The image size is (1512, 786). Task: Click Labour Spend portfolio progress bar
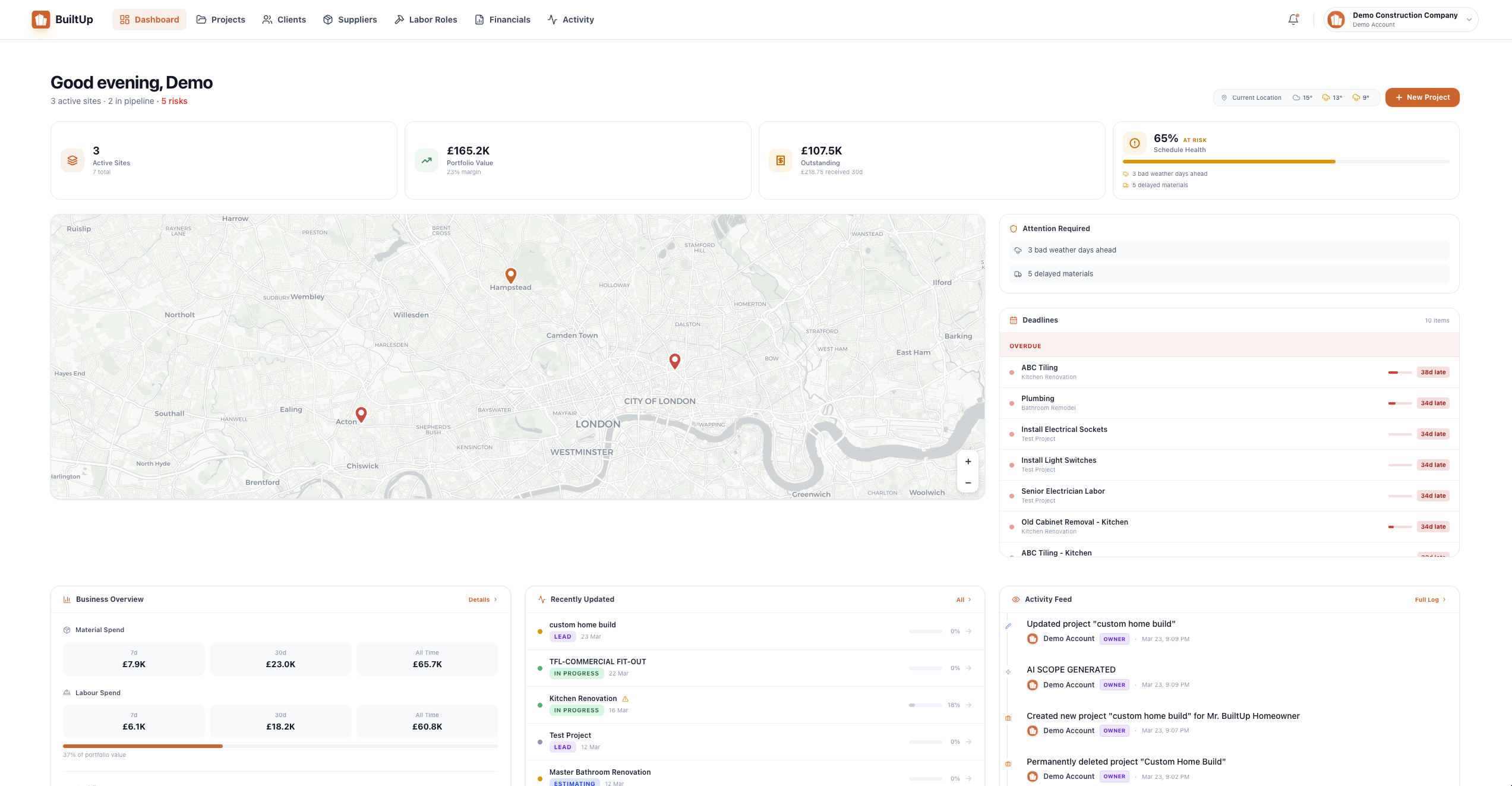coord(280,746)
